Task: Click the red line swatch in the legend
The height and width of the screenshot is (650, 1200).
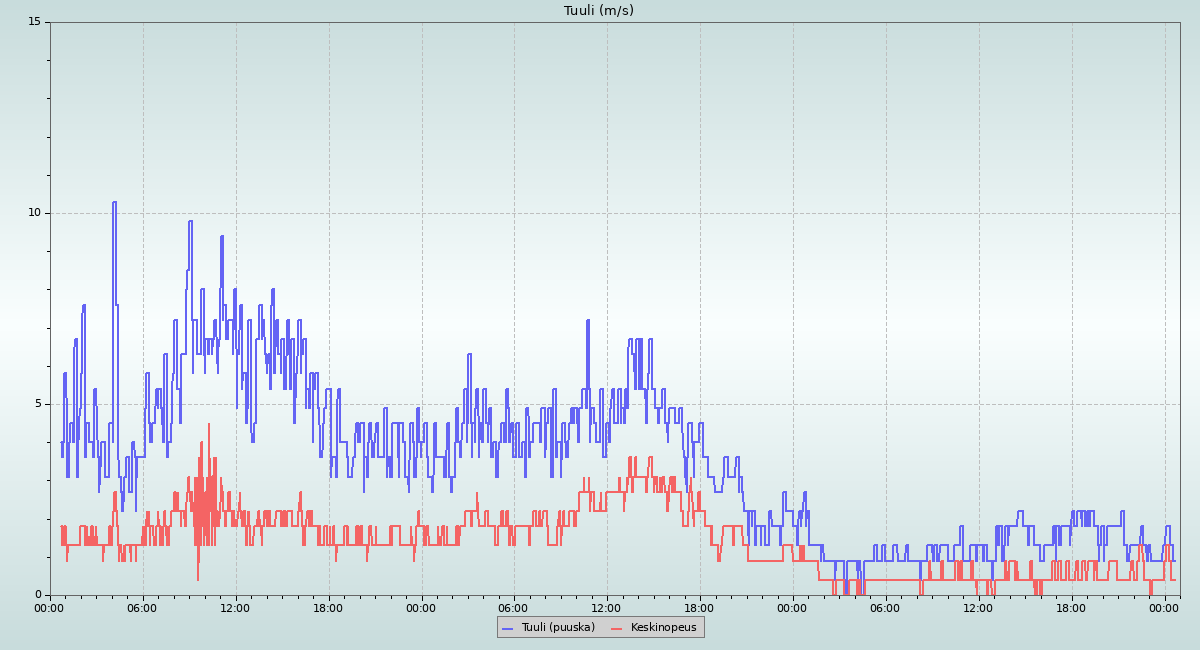Action: click(616, 628)
